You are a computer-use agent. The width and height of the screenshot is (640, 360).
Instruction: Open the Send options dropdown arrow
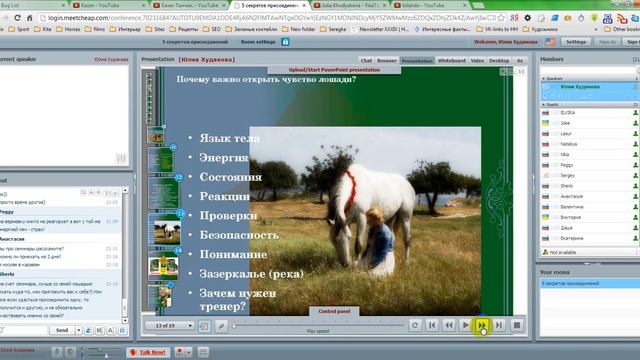(78, 330)
